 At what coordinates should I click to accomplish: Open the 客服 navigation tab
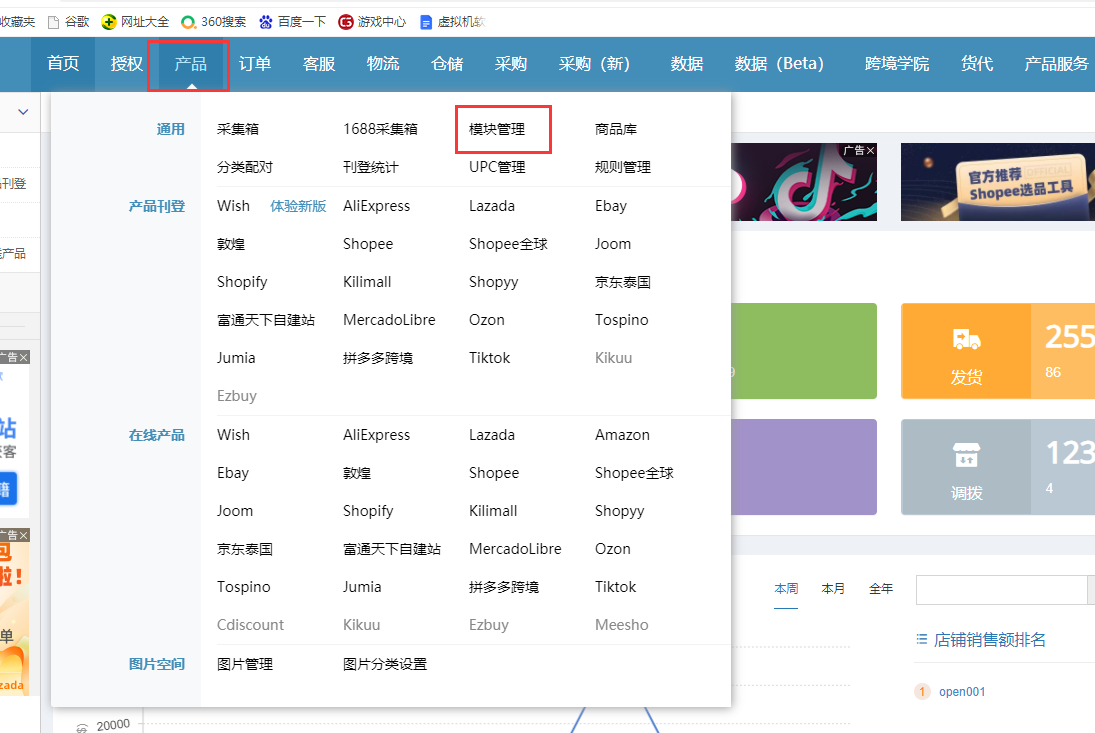(318, 64)
